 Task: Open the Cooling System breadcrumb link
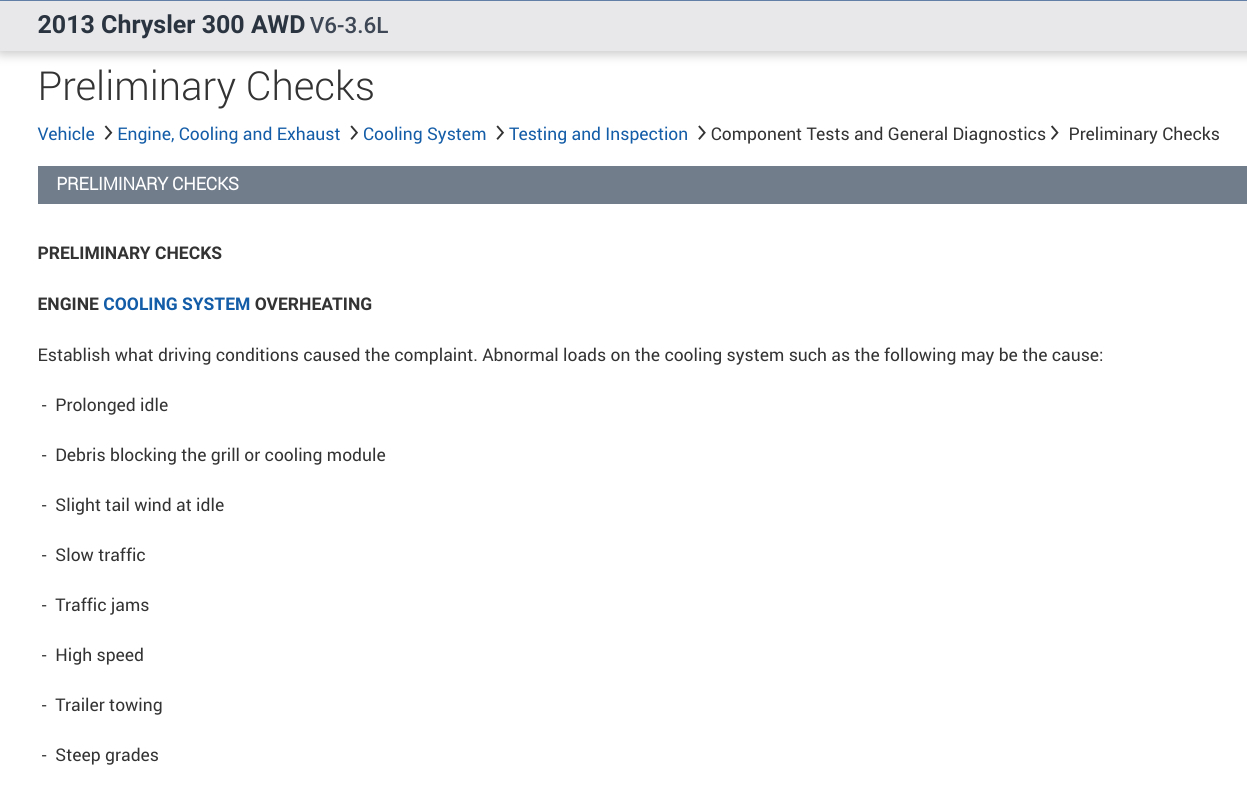coord(424,134)
